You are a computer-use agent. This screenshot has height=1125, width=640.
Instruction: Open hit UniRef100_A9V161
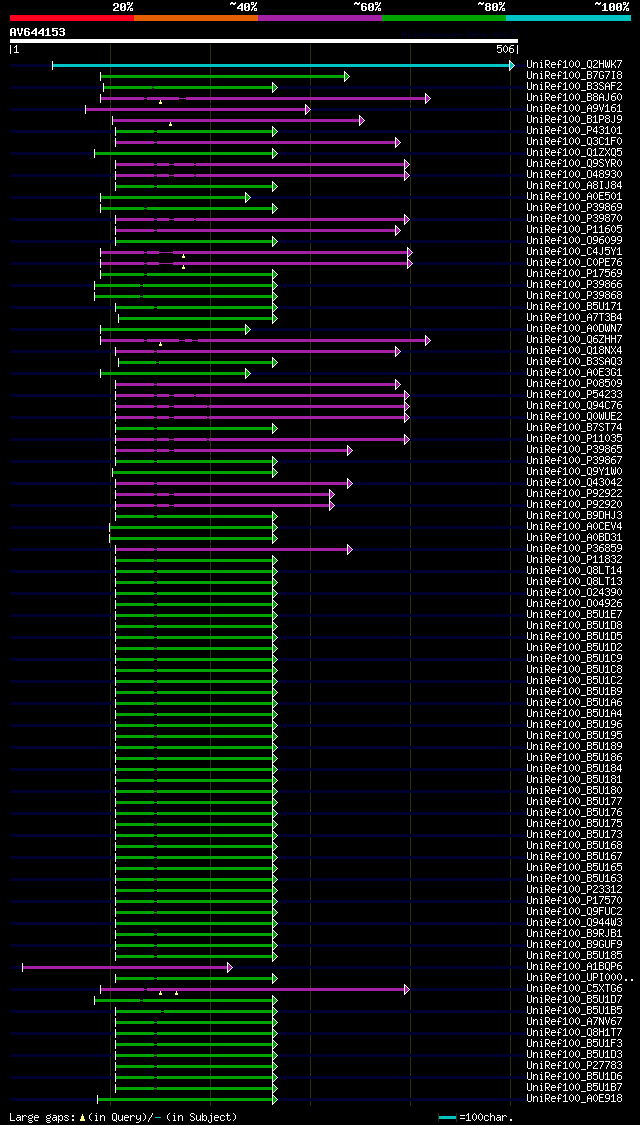pos(574,108)
